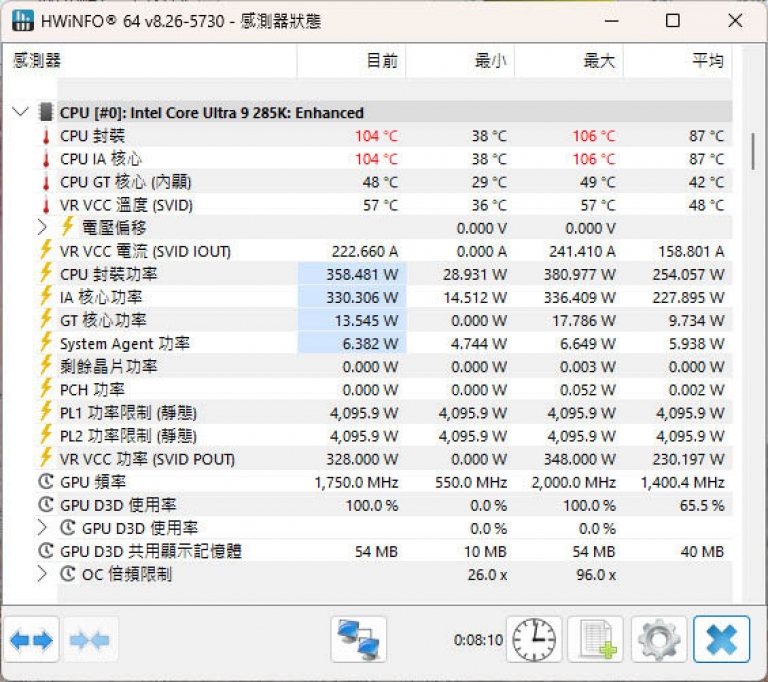Click the 358.481 W current package power value

362,274
